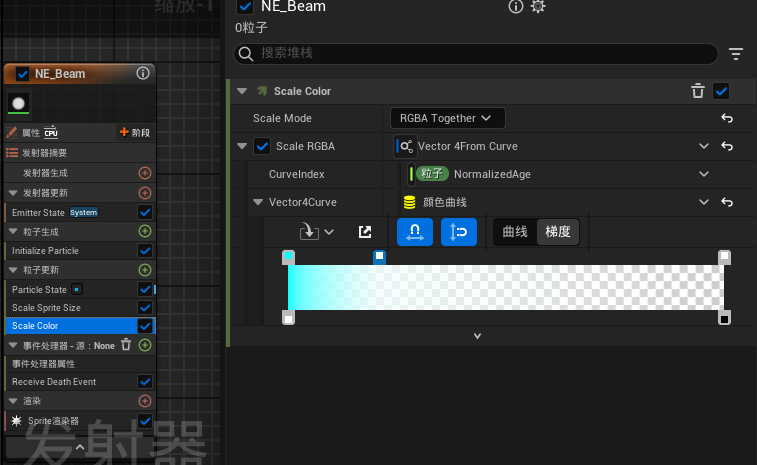757x465 pixels.
Task: Toggle NE_Beam emitter enabled checkbox in node
Action: pyautogui.click(x=22, y=74)
